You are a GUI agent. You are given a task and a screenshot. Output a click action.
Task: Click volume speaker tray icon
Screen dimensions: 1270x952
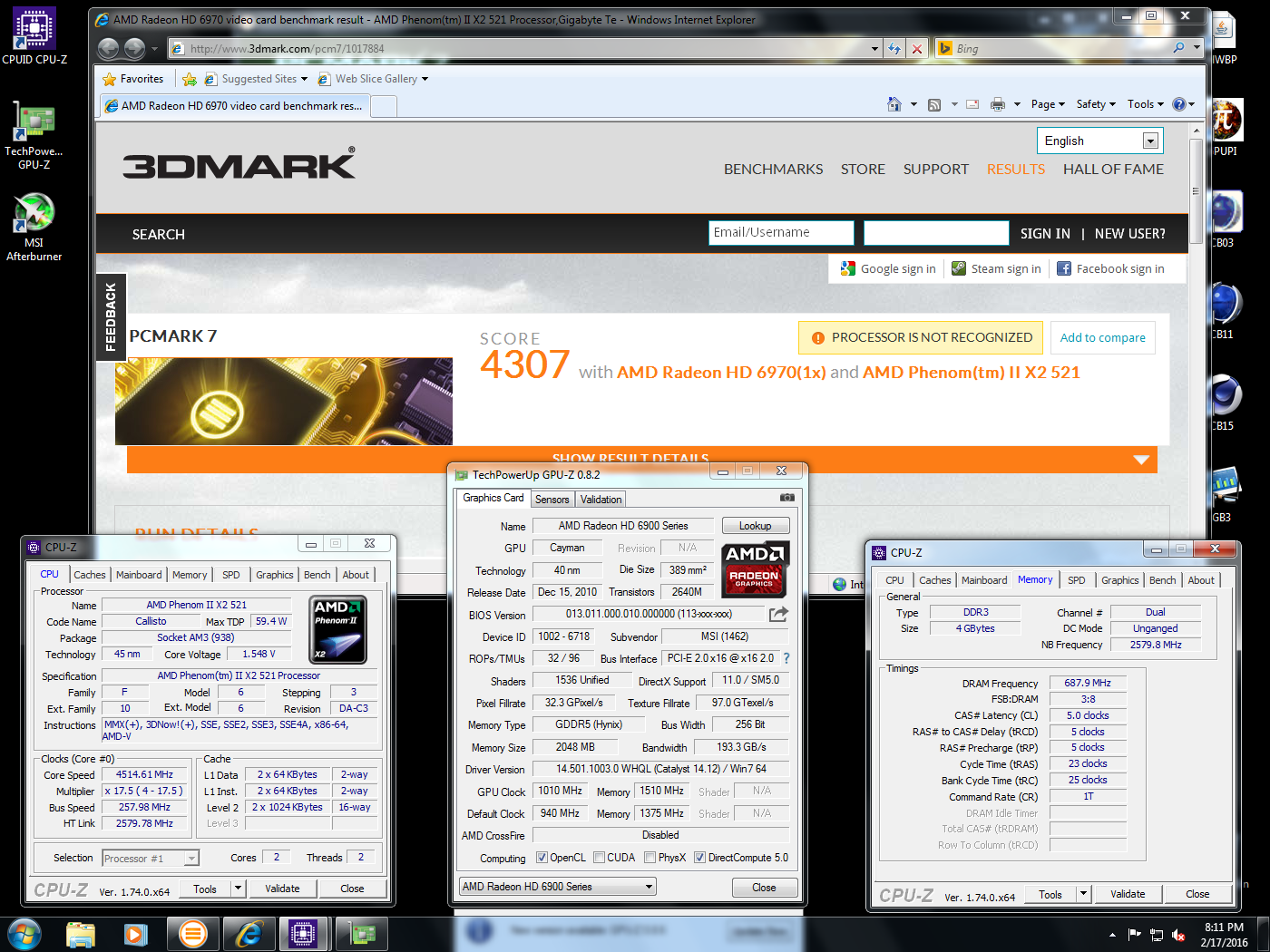[1178, 935]
